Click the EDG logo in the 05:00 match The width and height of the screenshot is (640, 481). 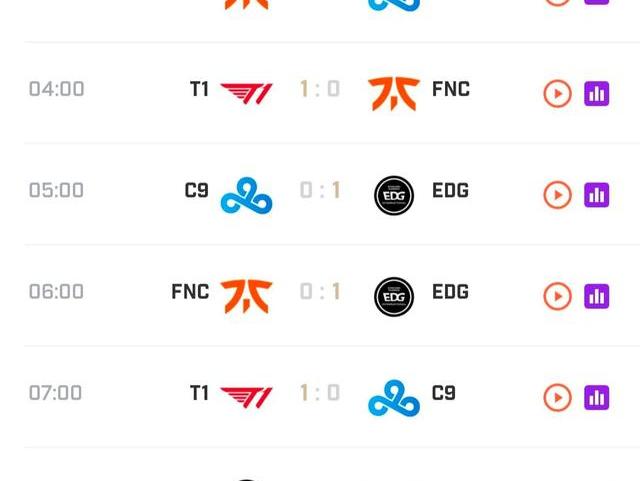point(393,195)
